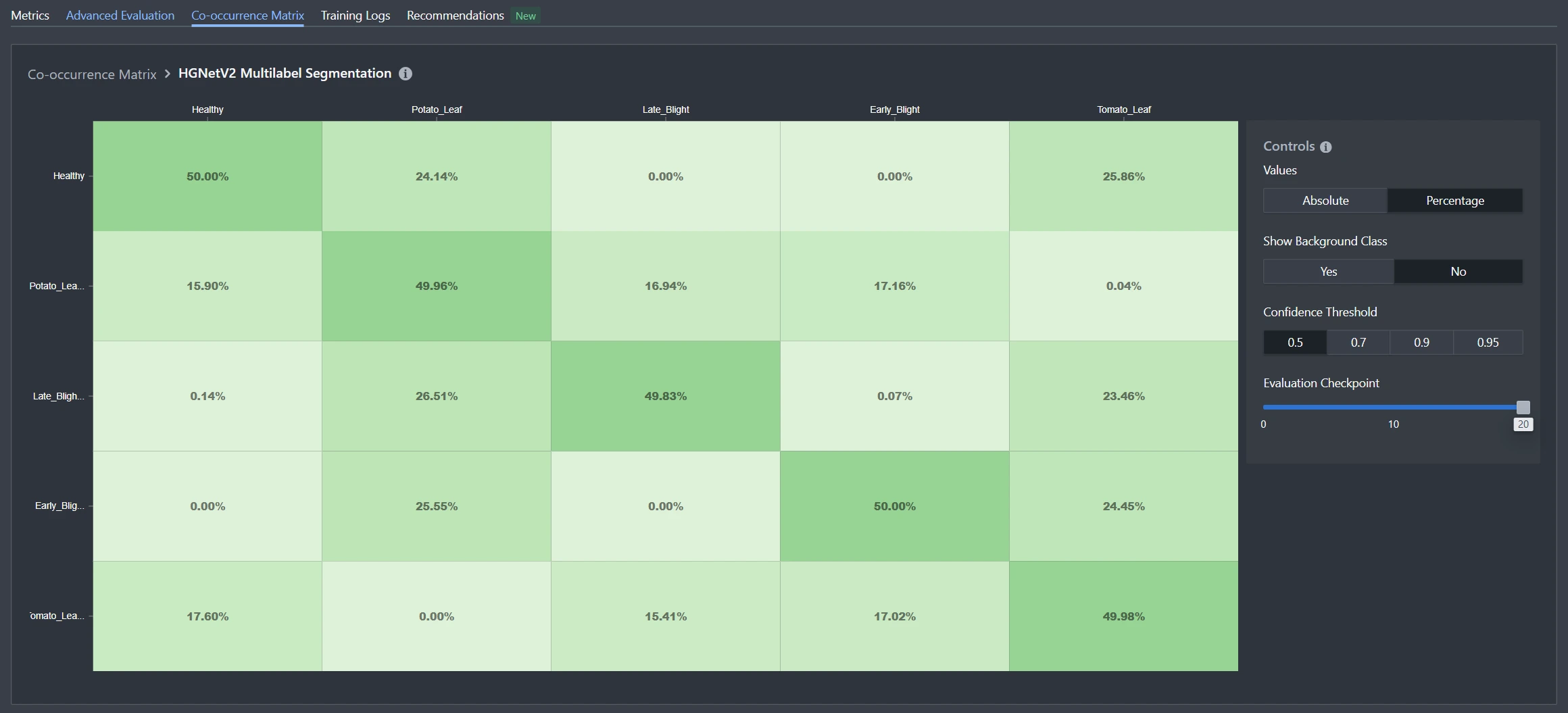Click the Early_Blight column header

pos(895,109)
